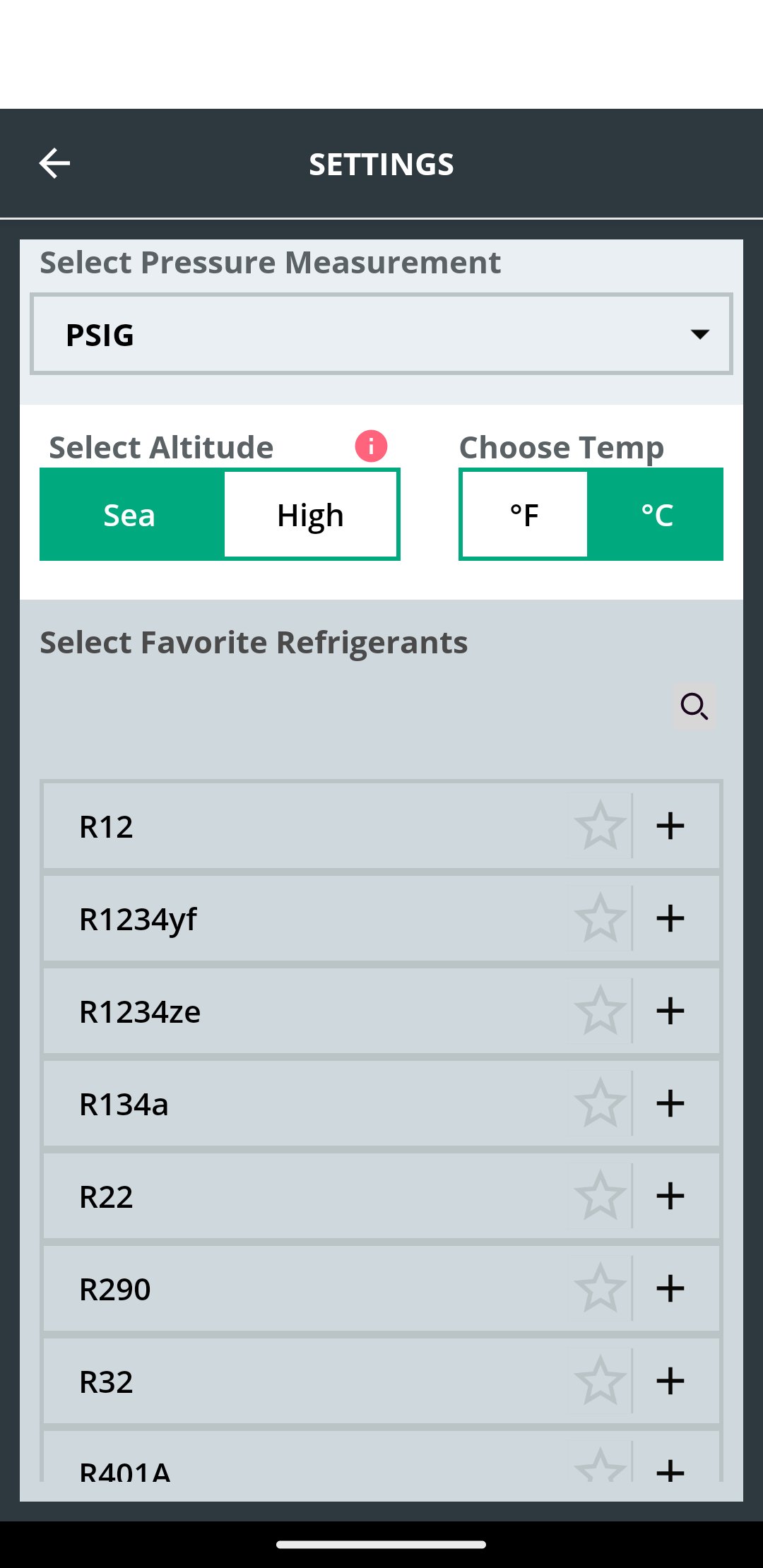Viewport: 763px width, 1568px height.
Task: Star R1234ze as a favorite
Action: 600,1011
